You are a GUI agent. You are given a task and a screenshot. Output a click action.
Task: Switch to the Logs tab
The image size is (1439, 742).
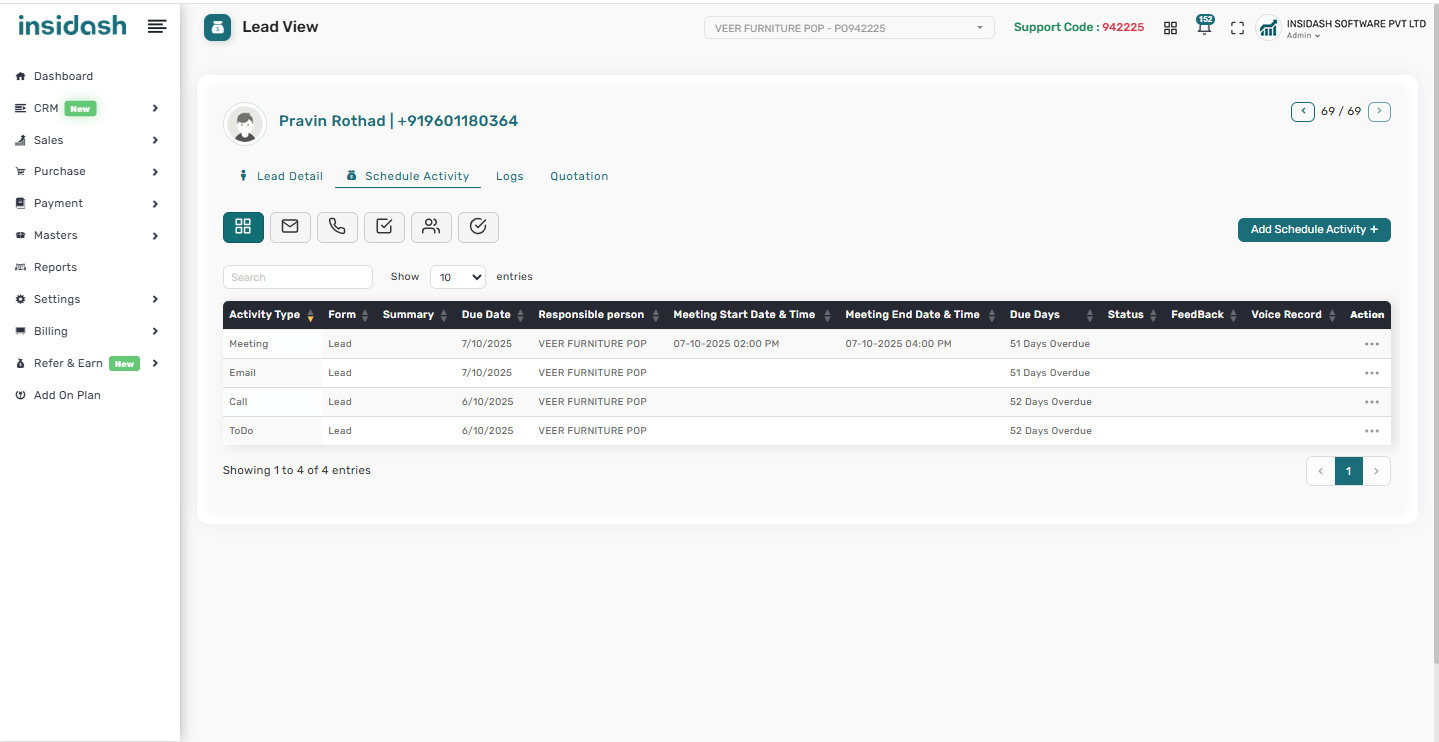[x=509, y=176]
